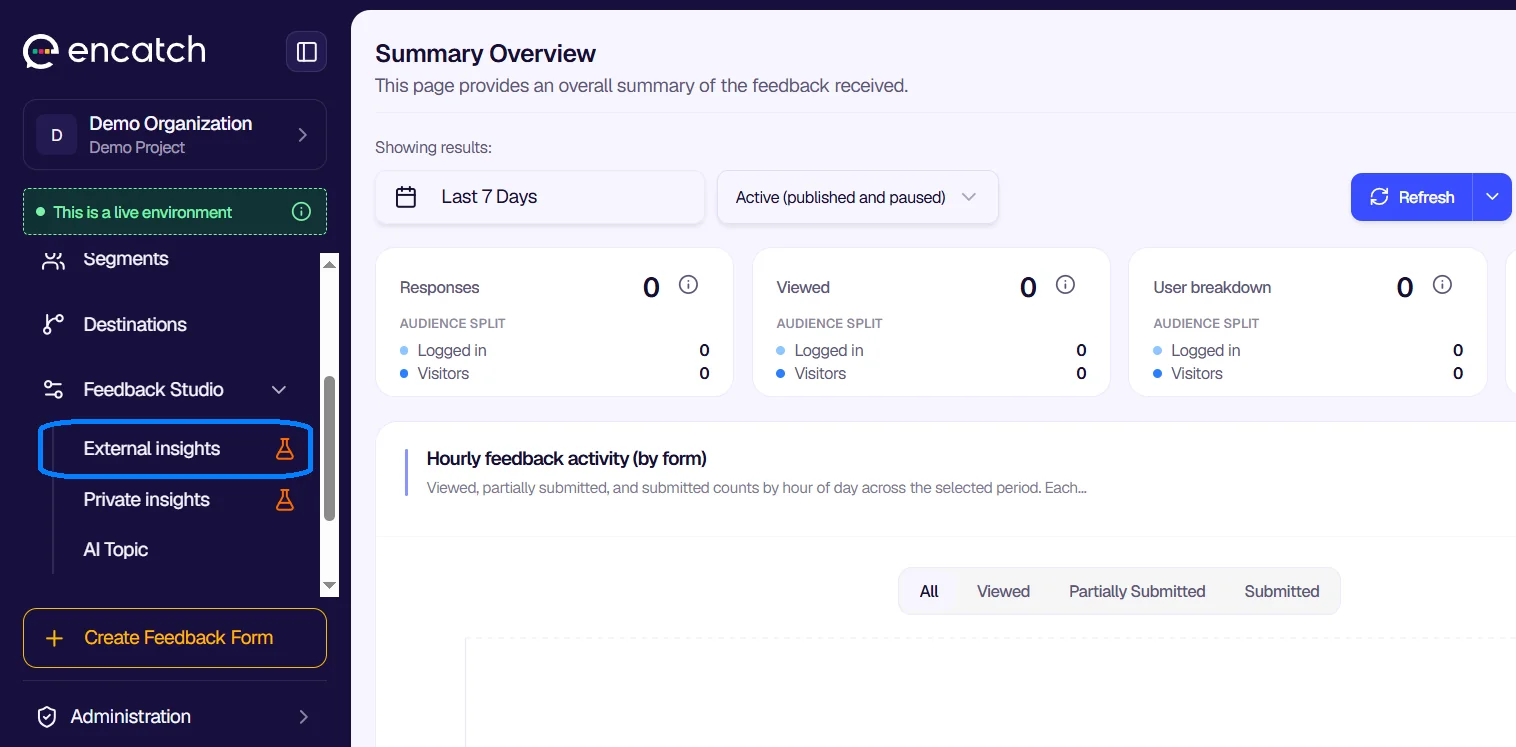Click AUDIENCE SPLIT label in User breakdown card
1516x747 pixels.
coord(1206,323)
